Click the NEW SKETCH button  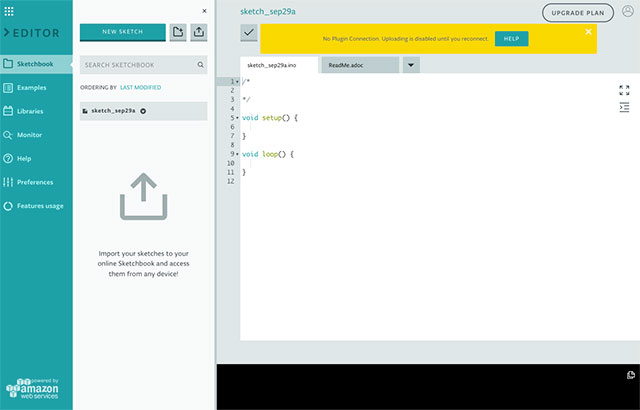tap(123, 32)
